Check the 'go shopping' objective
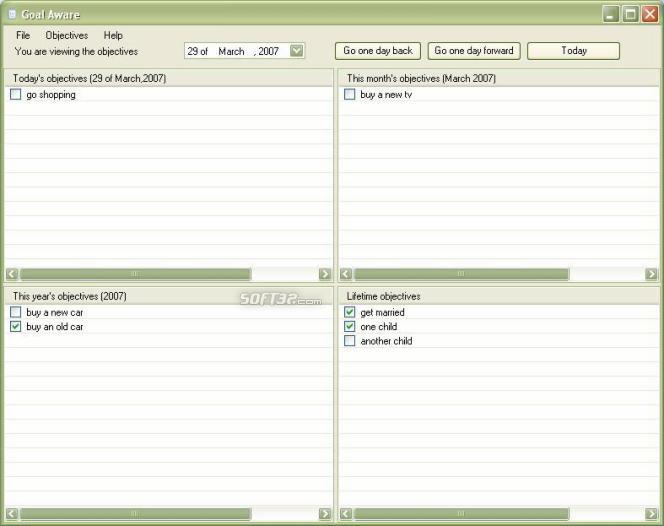664x526 pixels. [16, 94]
